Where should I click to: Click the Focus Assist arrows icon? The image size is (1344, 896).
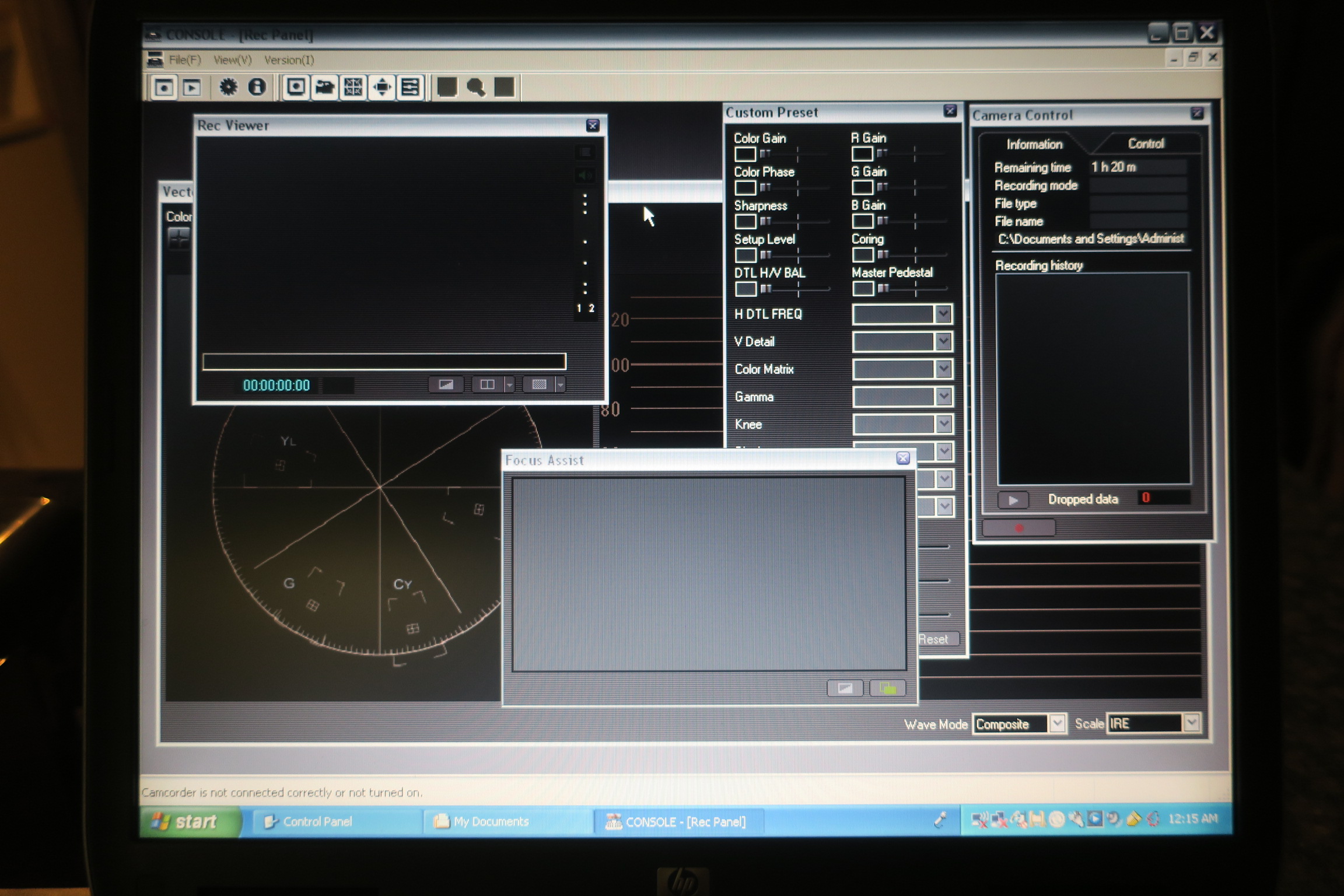tap(382, 87)
